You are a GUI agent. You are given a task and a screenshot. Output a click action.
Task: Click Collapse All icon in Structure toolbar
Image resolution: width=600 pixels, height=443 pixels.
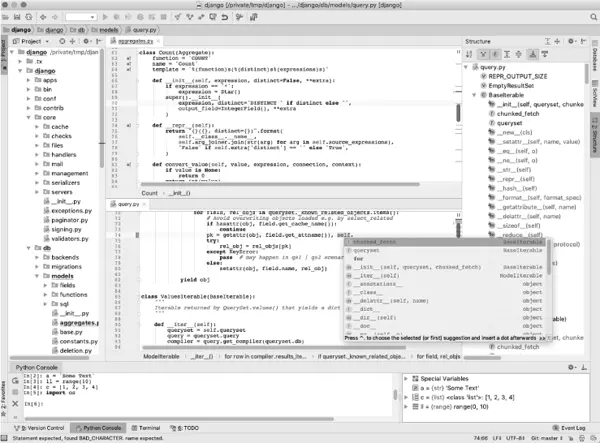[518, 54]
